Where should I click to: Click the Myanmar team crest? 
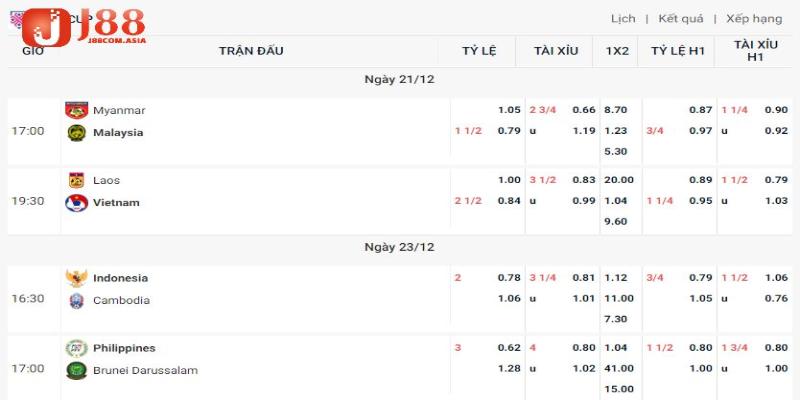[77, 110]
